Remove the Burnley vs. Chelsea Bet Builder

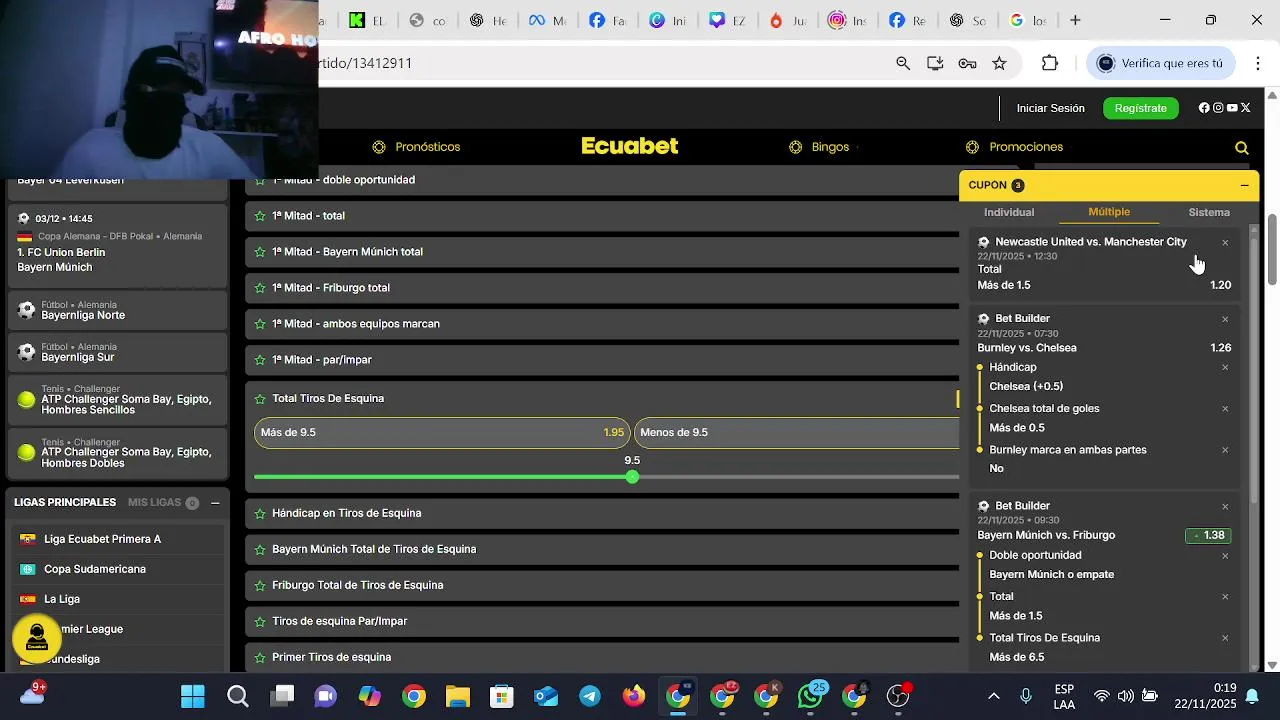click(1225, 319)
